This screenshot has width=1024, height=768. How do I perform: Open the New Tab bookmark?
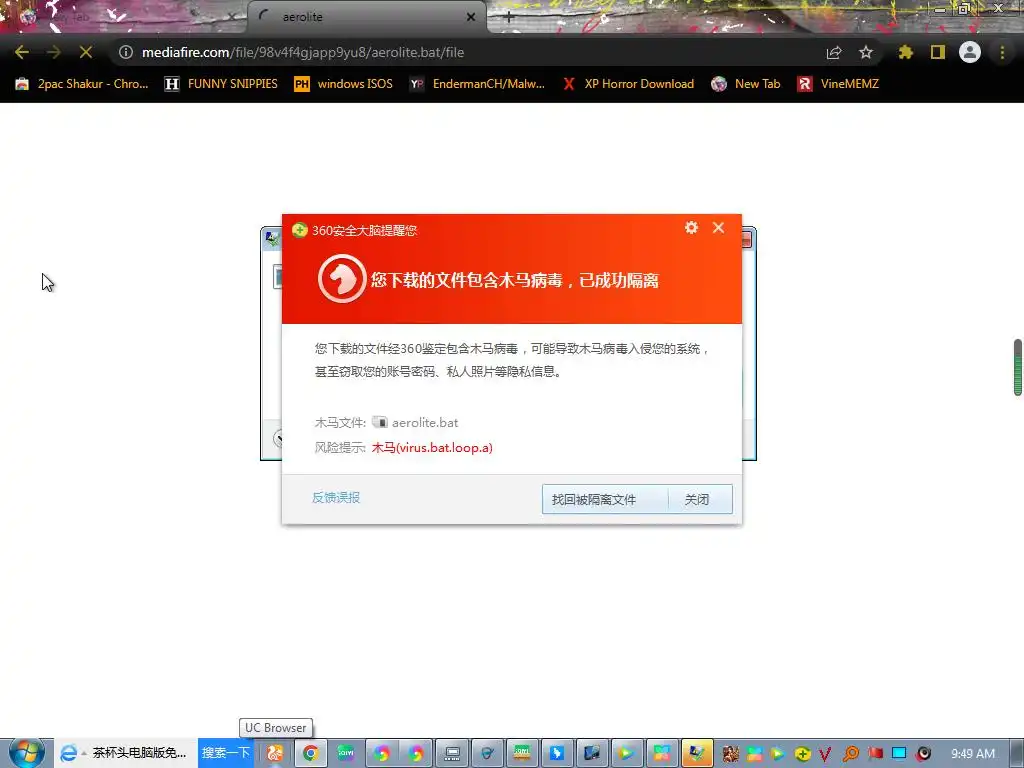[746, 84]
